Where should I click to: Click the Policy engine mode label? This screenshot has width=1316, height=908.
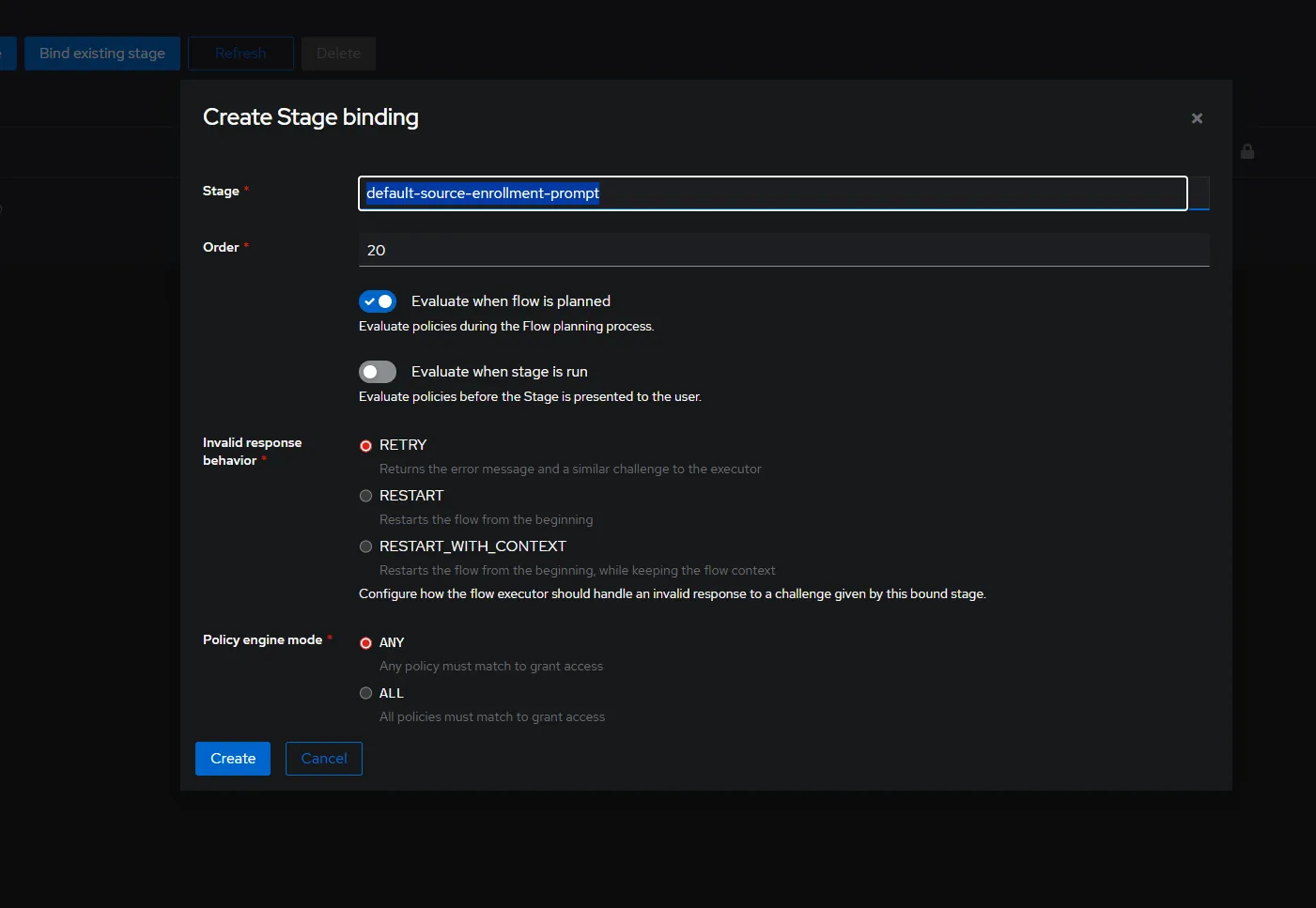(262, 640)
